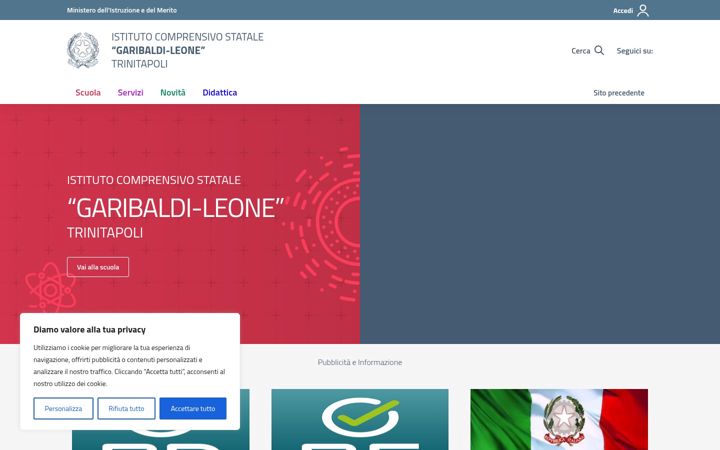The height and width of the screenshot is (450, 720).
Task: Click the Accedi login link
Action: (x=623, y=11)
